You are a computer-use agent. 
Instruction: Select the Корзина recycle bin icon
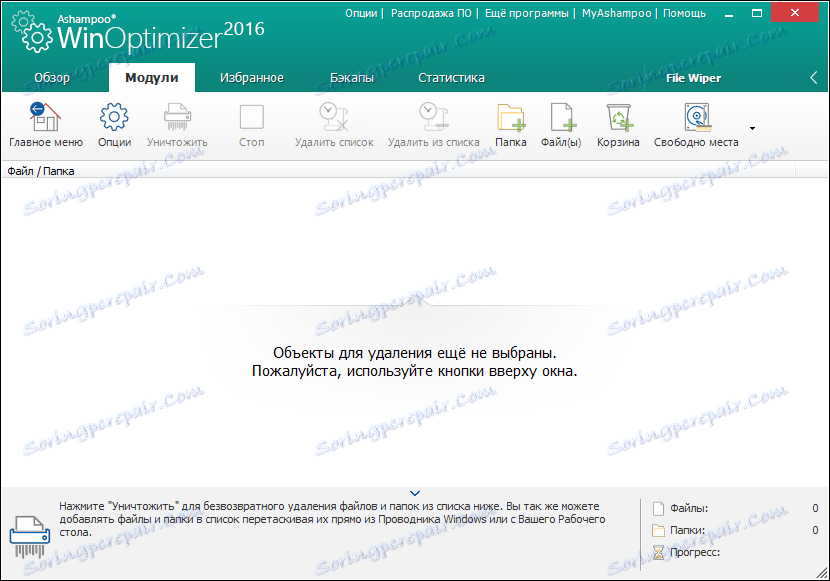pyautogui.click(x=618, y=124)
